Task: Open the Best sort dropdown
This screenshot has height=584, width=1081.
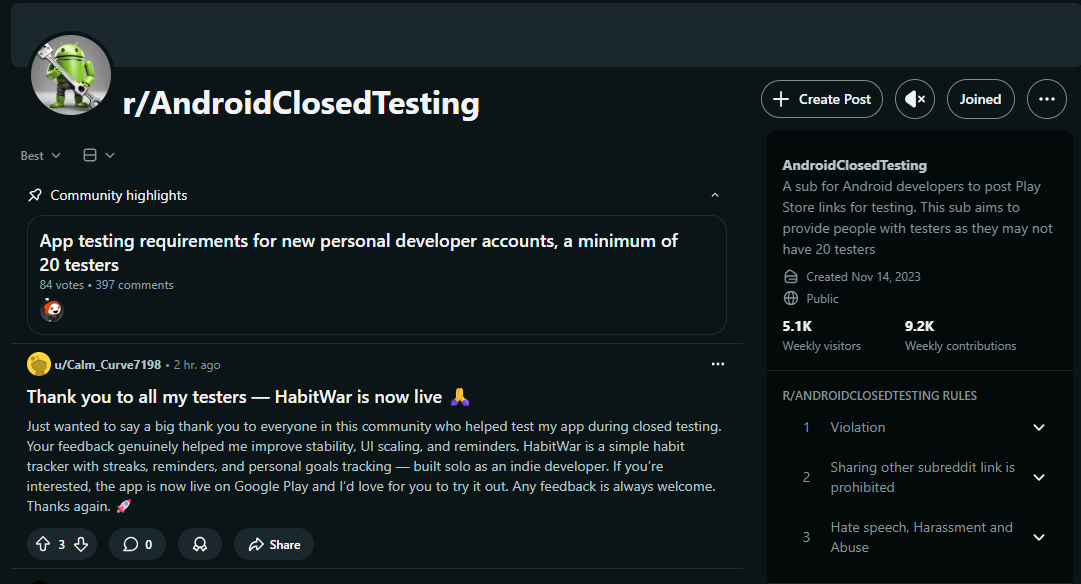Action: tap(38, 155)
